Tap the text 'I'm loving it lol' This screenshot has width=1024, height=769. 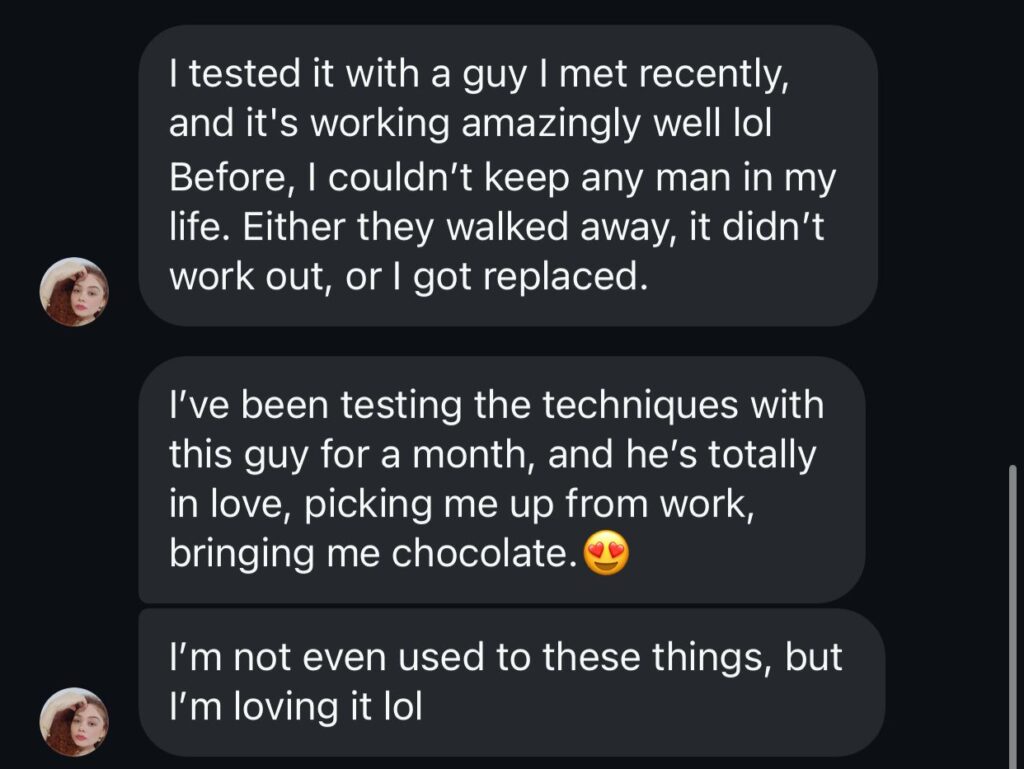coord(295,706)
